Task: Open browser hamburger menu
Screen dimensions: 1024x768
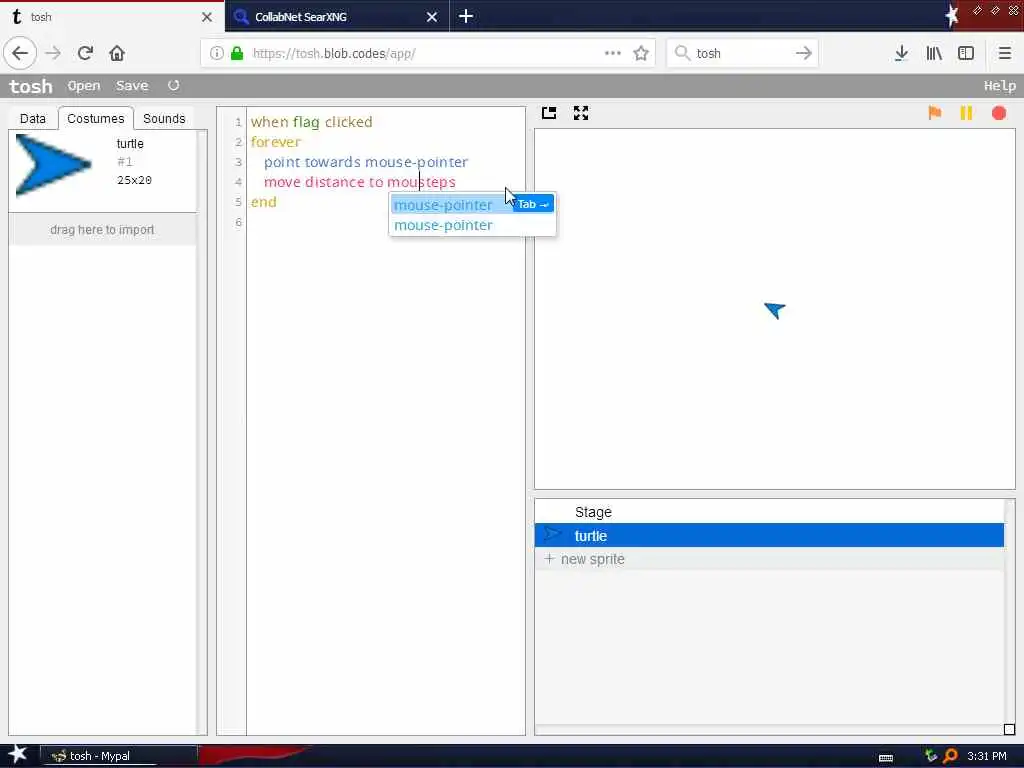Action: click(x=1005, y=53)
